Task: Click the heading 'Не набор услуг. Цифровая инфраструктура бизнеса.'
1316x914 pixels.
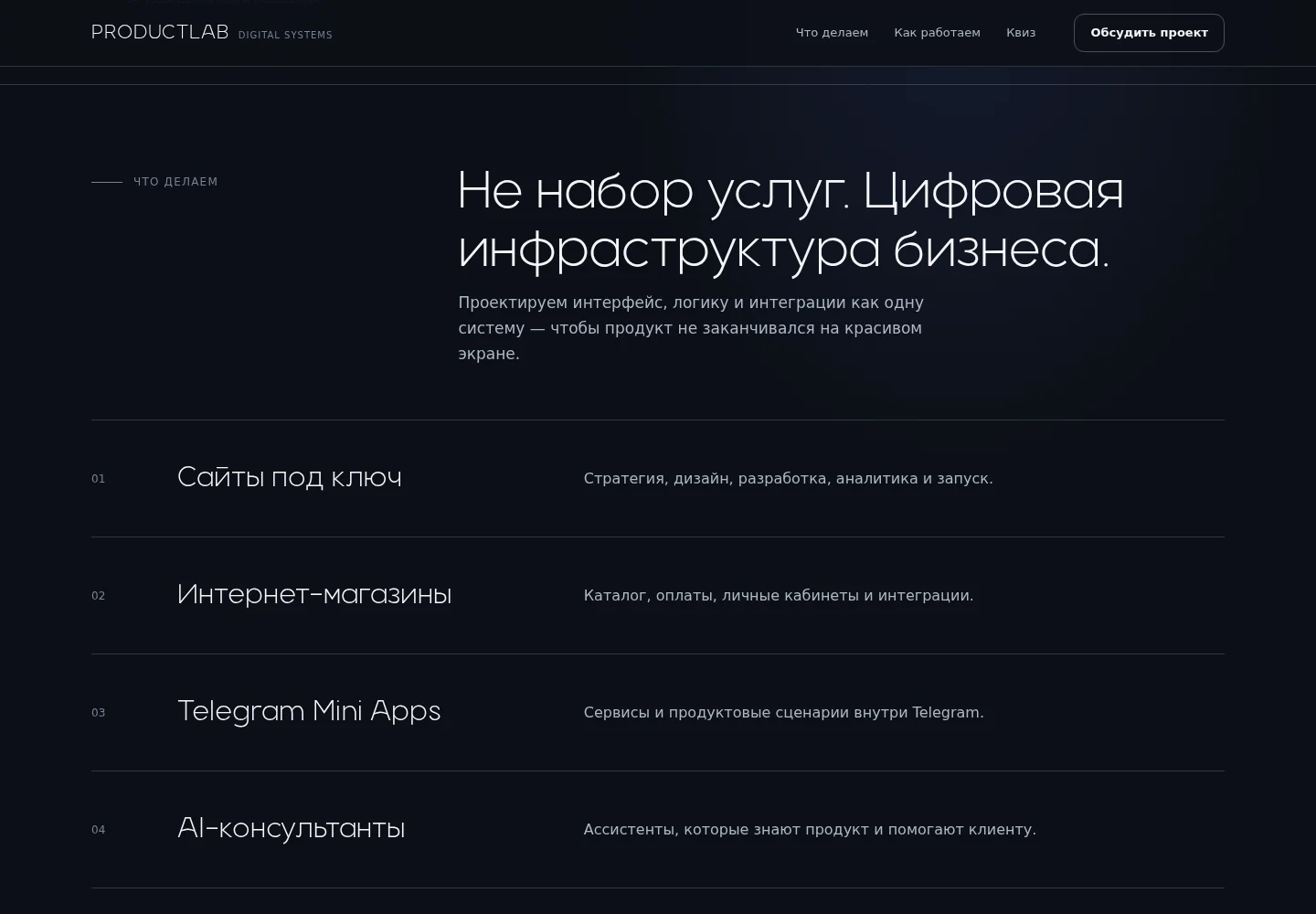Action: coord(791,220)
